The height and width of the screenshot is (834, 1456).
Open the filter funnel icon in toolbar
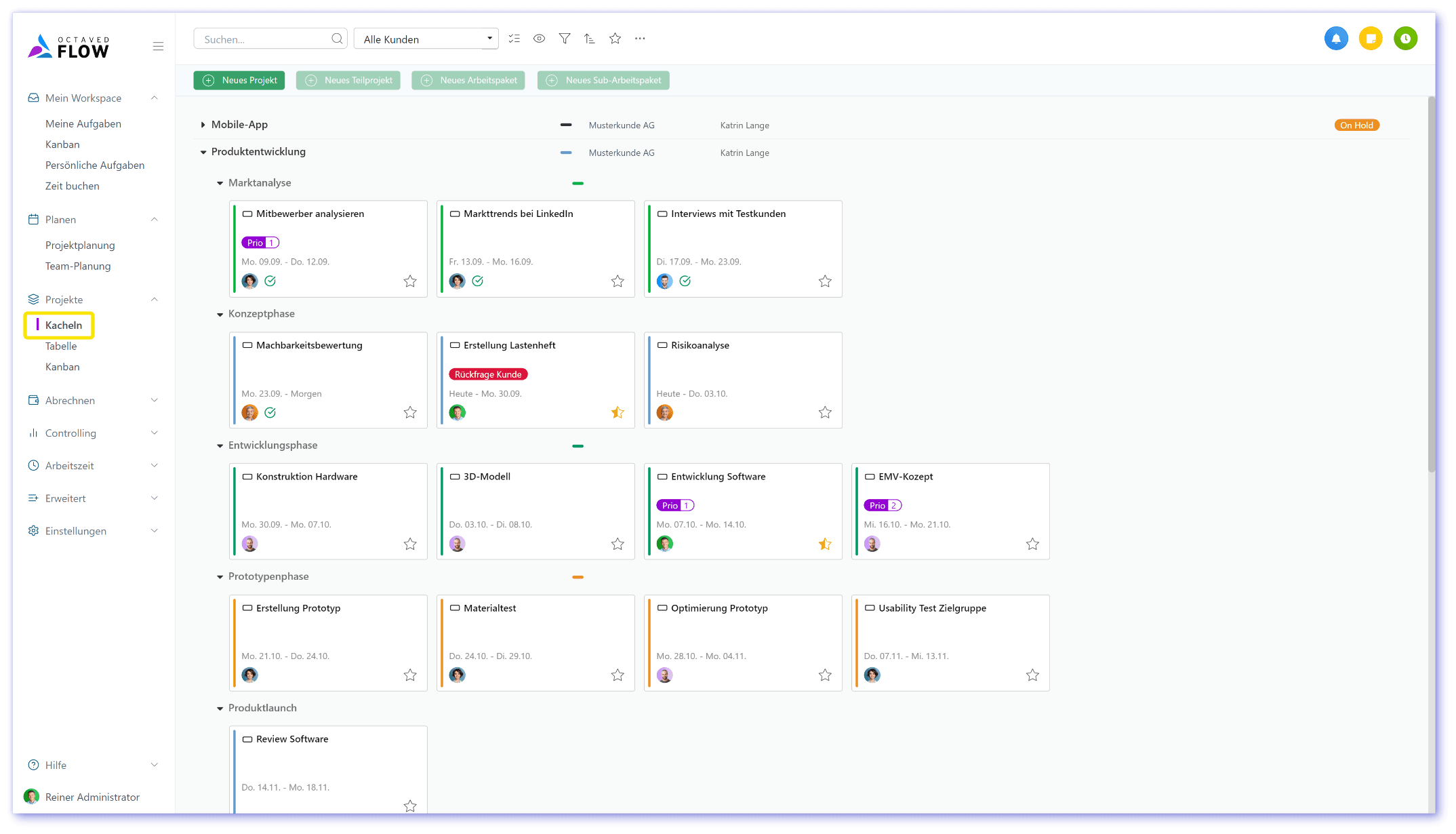point(565,39)
